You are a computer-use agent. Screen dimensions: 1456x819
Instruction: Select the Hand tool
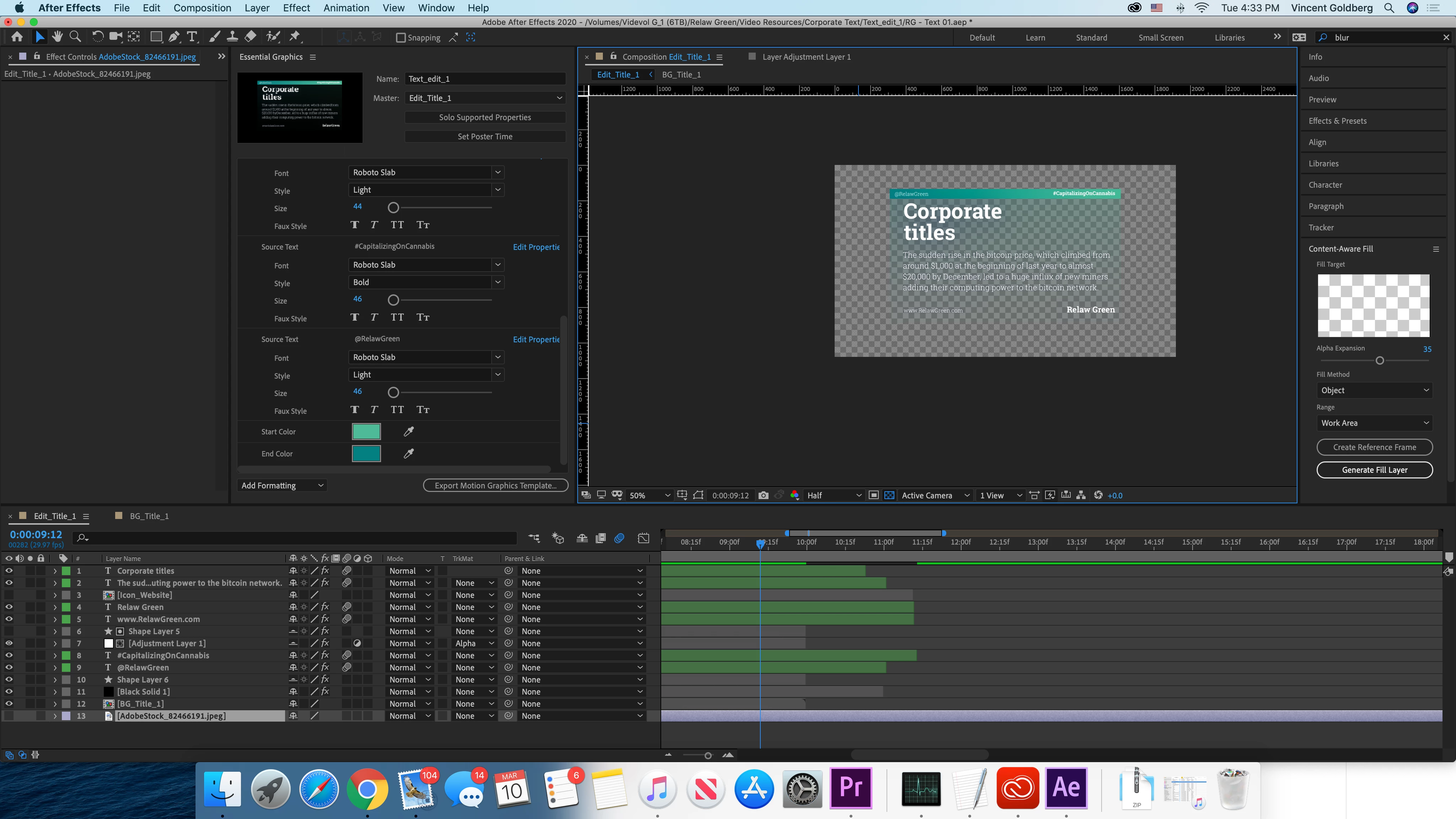(x=57, y=37)
